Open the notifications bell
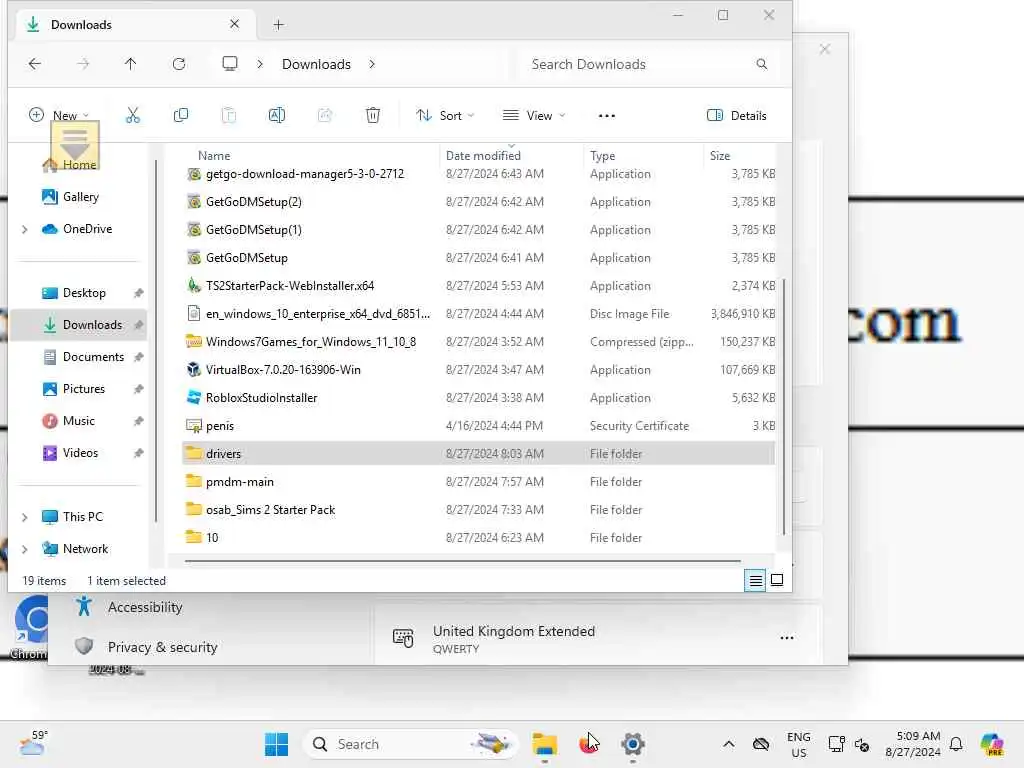The width and height of the screenshot is (1024, 768). [956, 744]
